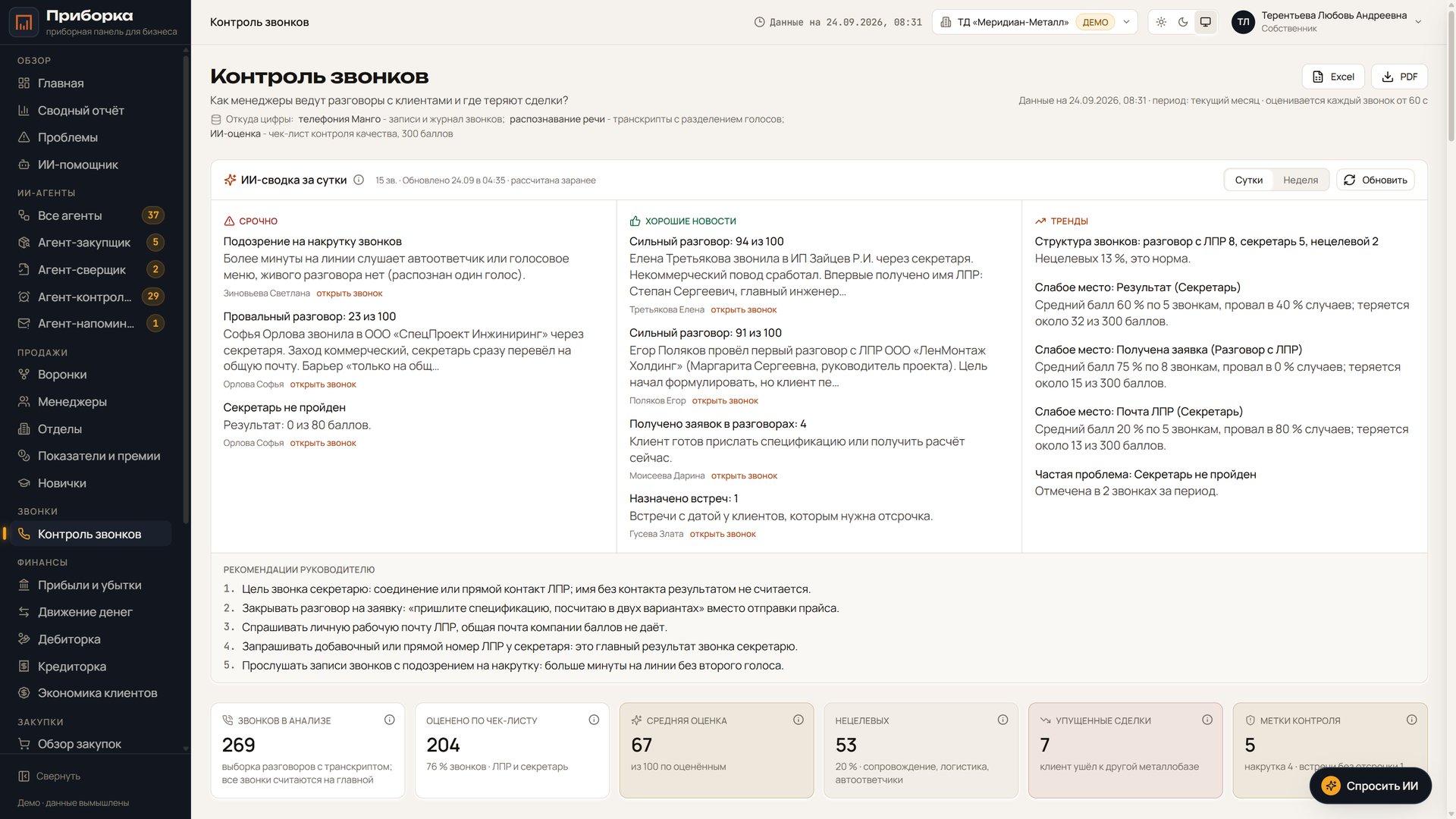The width and height of the screenshot is (1456, 819).
Task: Click the Новички graduation cap icon
Action: pyautogui.click(x=24, y=483)
